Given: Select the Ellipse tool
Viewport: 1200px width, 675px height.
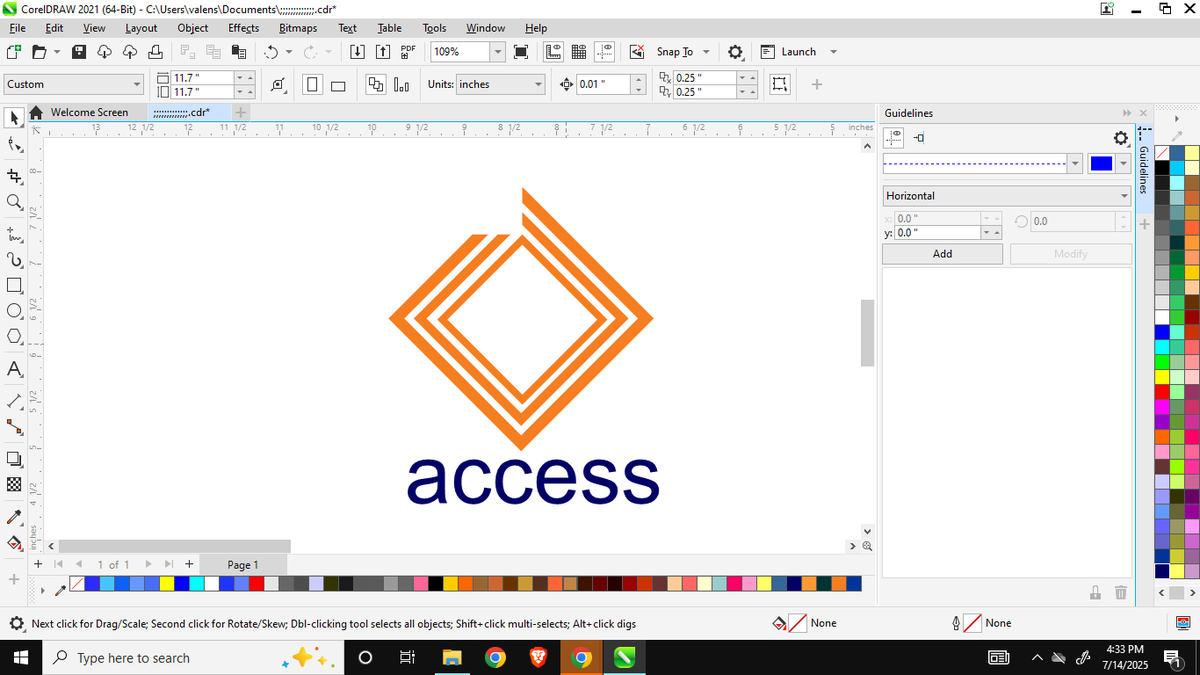Looking at the screenshot, I should 14,311.
